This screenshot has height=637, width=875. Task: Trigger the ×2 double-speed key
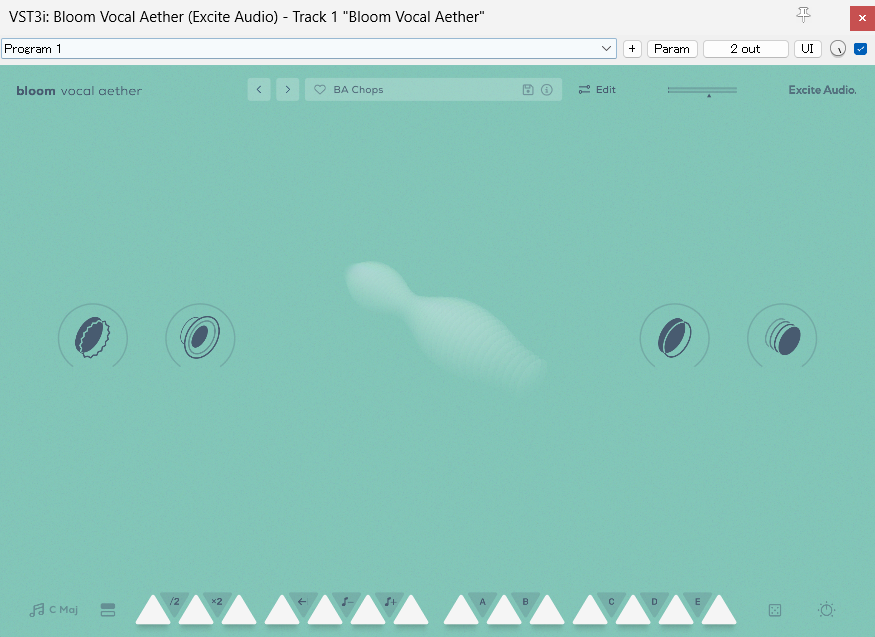point(217,604)
